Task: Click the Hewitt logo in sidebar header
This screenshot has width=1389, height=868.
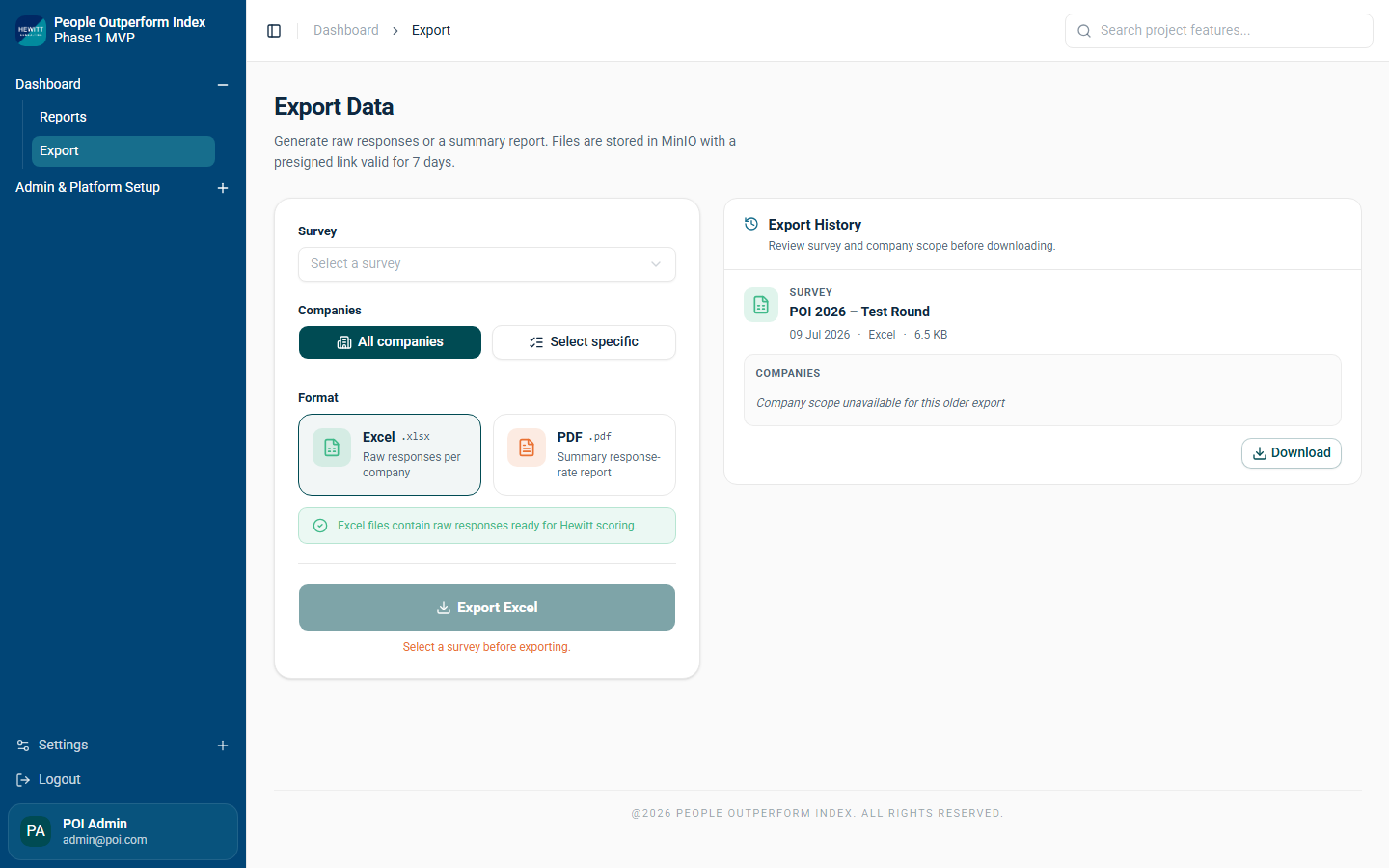Action: click(x=31, y=31)
